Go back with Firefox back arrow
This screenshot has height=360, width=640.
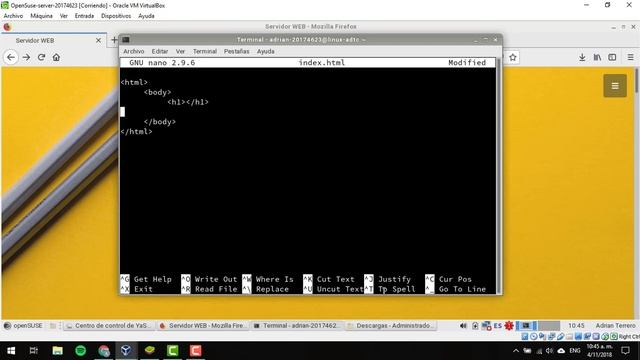11,57
